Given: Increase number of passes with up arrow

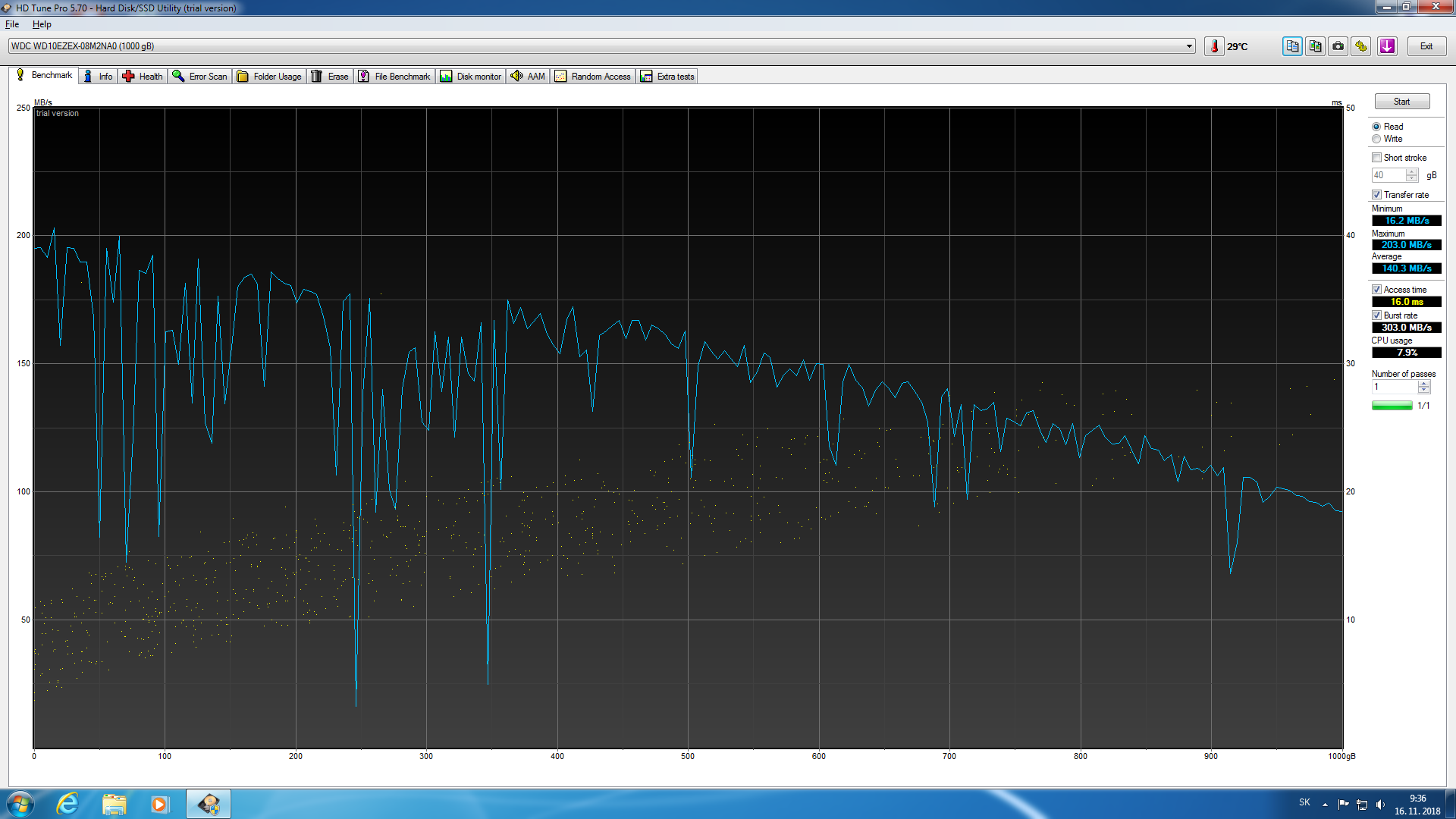Looking at the screenshot, I should coord(1424,384).
